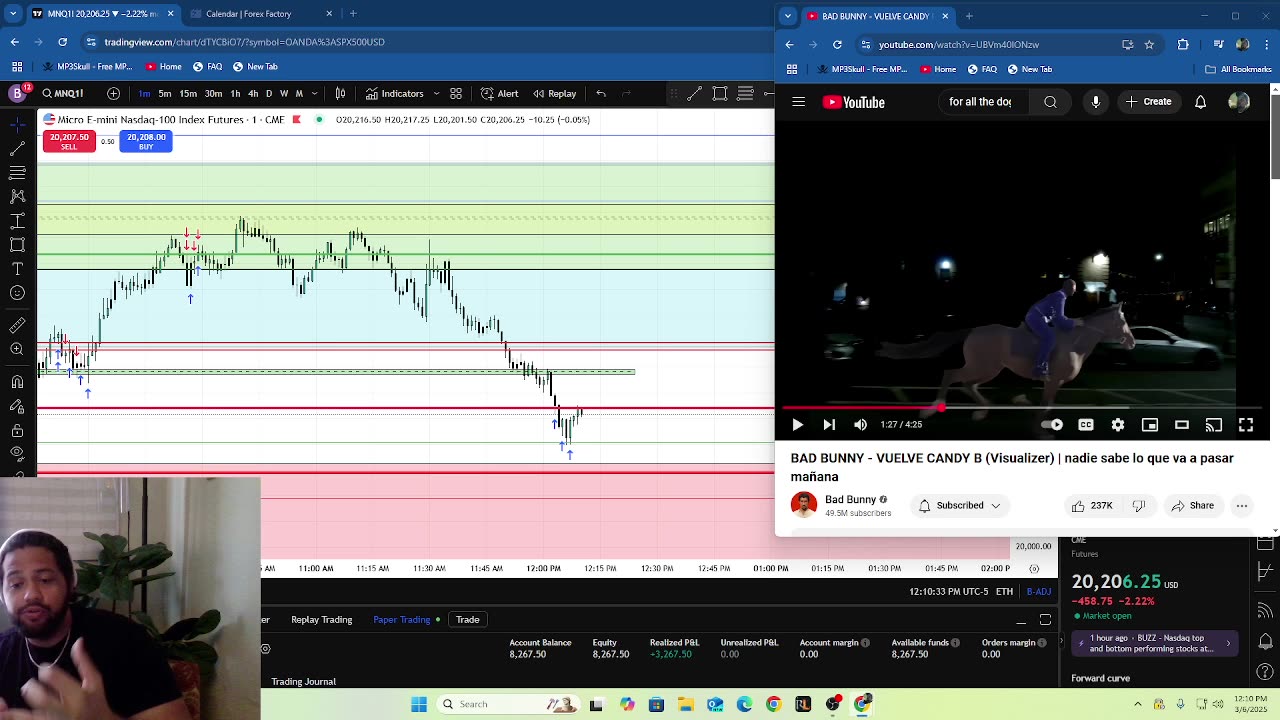Add symbol to compare on TradingView
This screenshot has width=1280, height=720.
click(x=113, y=94)
